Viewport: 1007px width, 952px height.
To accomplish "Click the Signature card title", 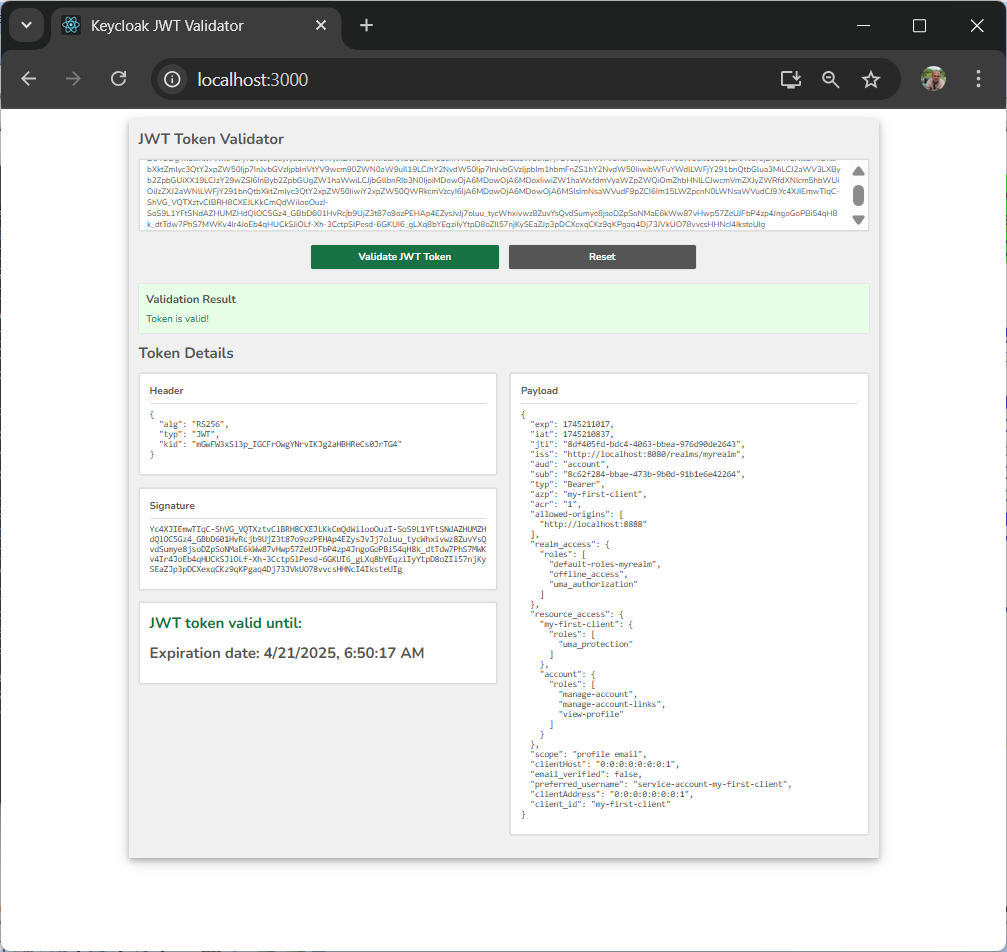I will pyautogui.click(x=172, y=506).
